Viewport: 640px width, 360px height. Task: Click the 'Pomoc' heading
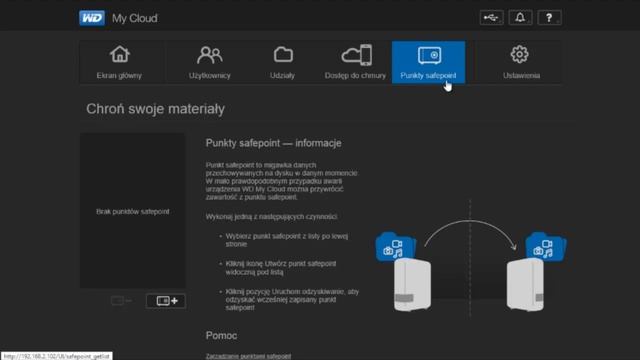tap(221, 336)
